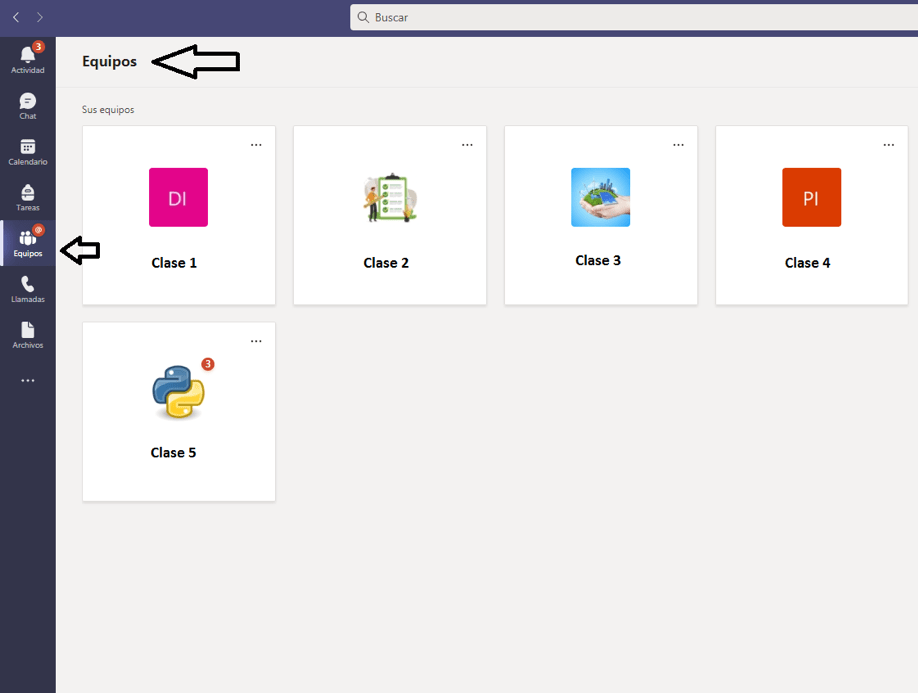Go forward with the right chevron
Screen dimensions: 918x693
pyautogui.click(x=40, y=18)
